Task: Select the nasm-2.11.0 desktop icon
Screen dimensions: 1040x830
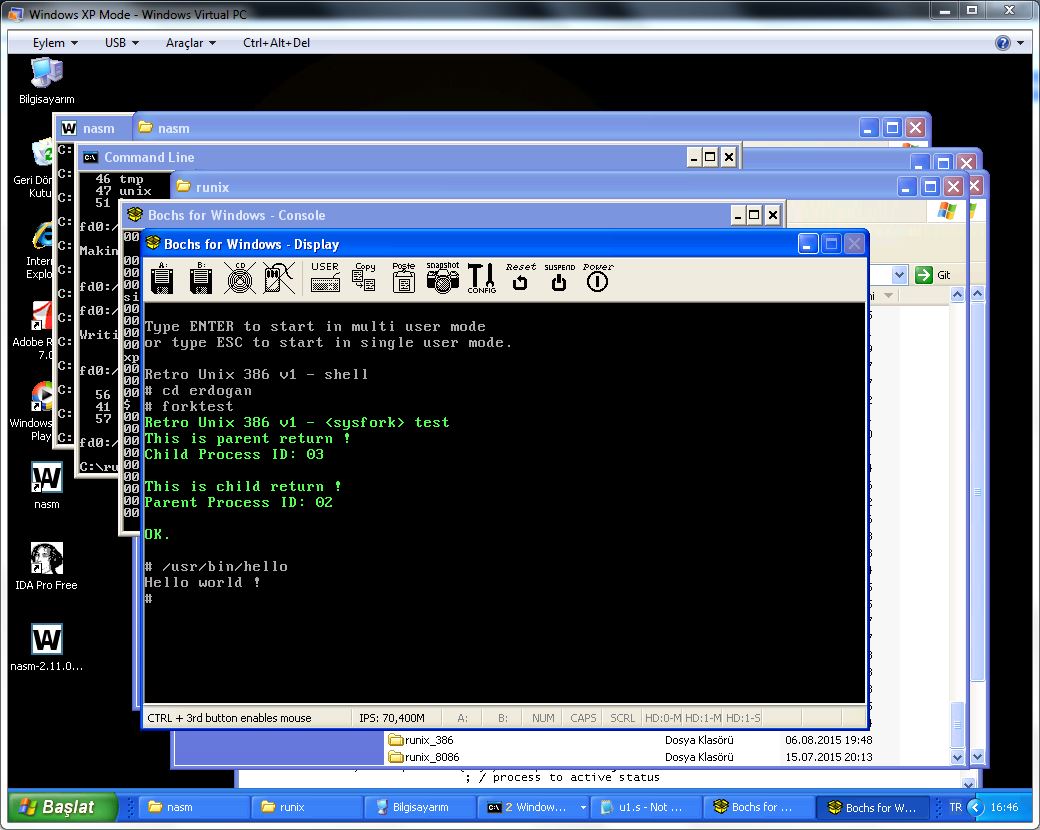Action: coord(46,648)
